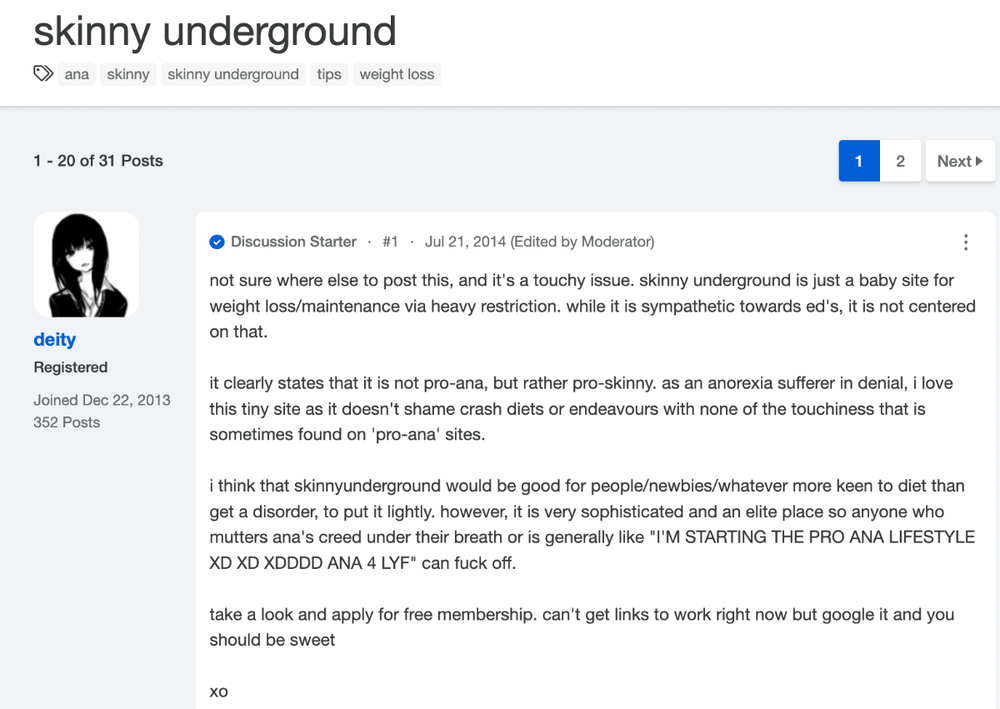Click the '352 Posts' count under deity
The height and width of the screenshot is (709, 1000).
point(67,422)
